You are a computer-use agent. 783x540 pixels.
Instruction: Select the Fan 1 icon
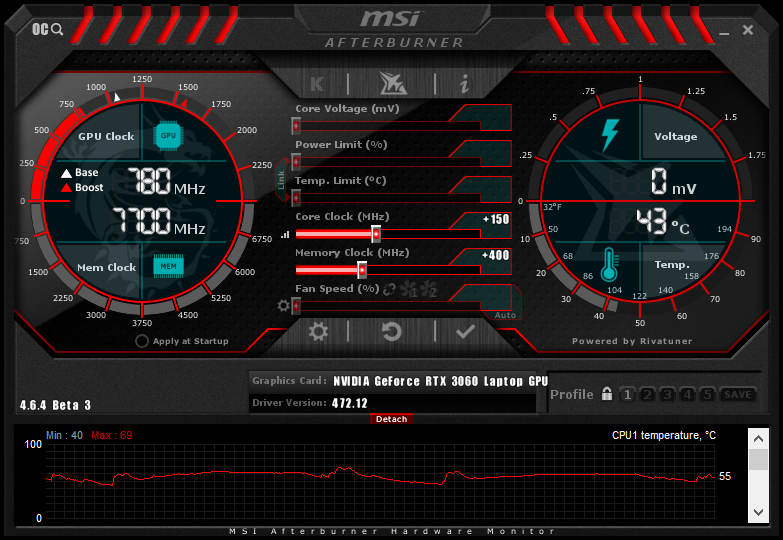click(409, 289)
